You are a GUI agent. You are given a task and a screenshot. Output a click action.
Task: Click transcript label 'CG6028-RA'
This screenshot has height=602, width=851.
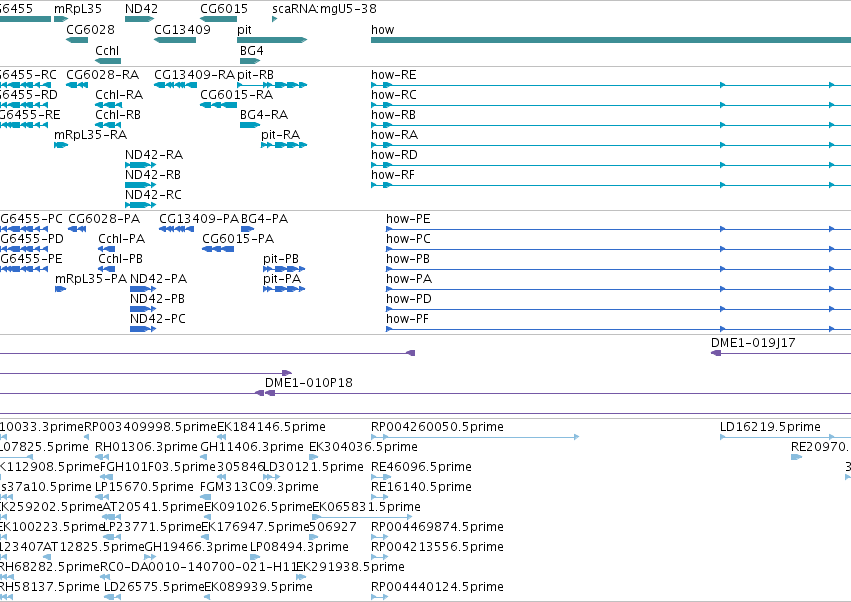103,75
